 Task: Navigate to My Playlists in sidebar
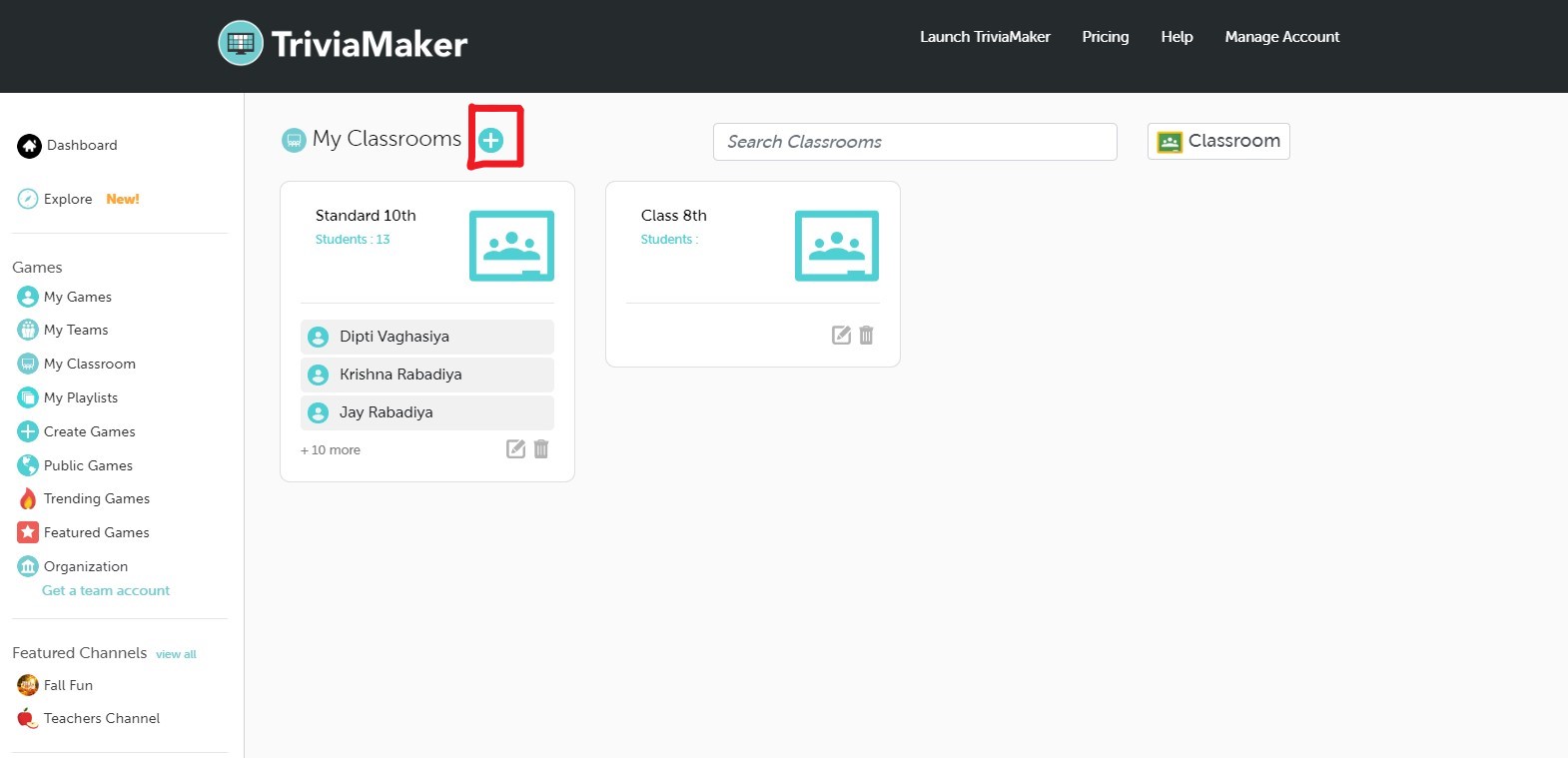pos(80,397)
